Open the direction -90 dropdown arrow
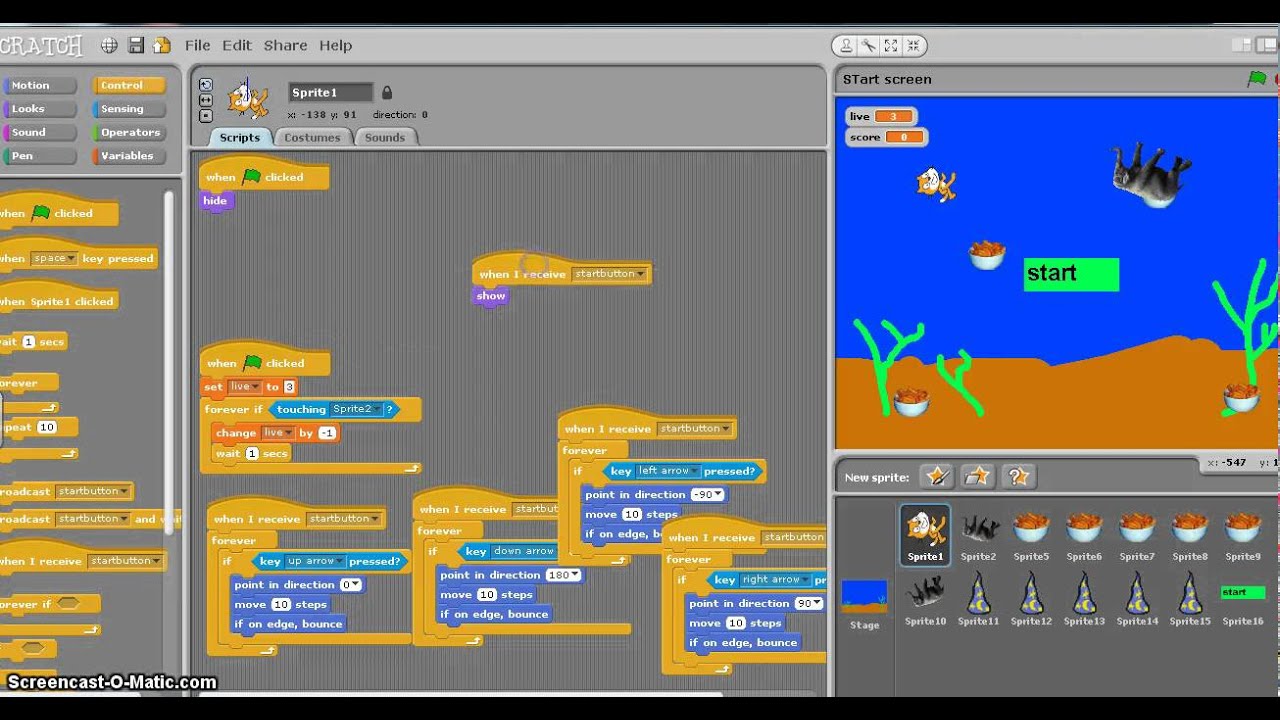Image resolution: width=1280 pixels, height=720 pixels. tap(717, 495)
